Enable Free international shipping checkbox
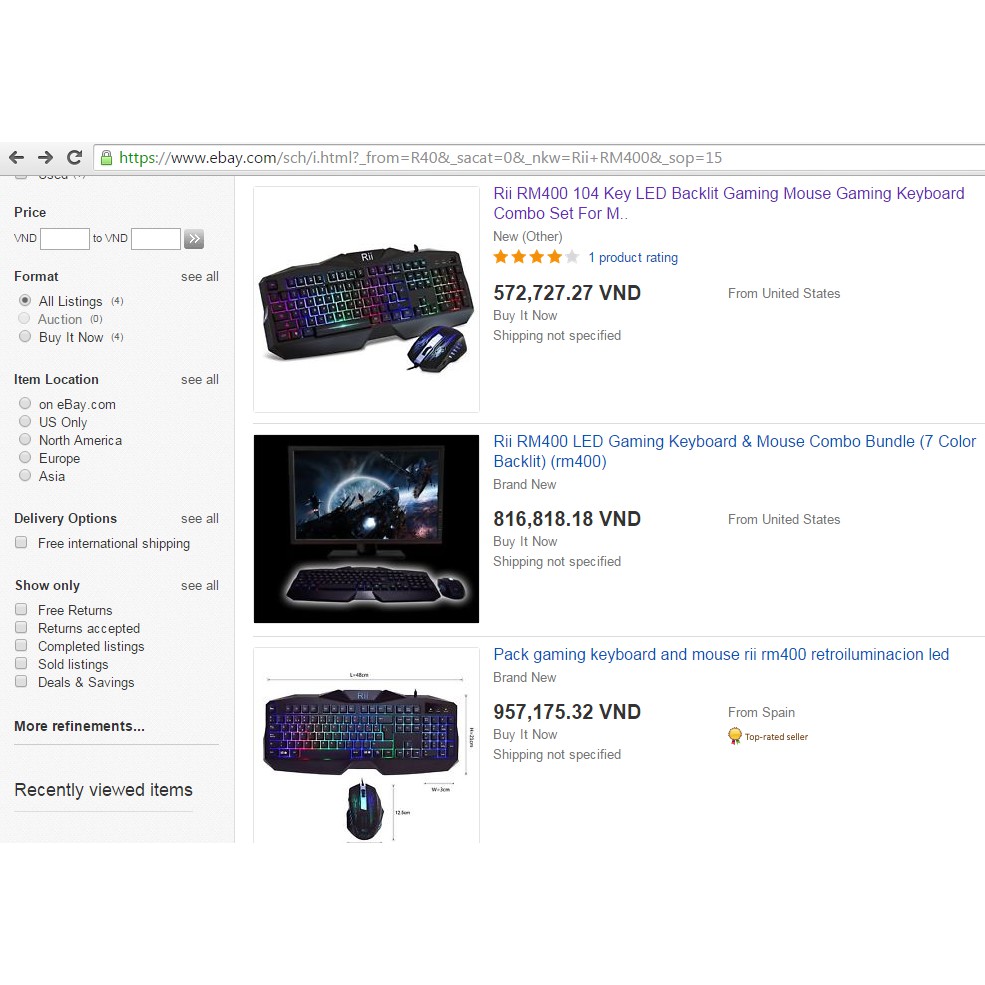 [21, 542]
